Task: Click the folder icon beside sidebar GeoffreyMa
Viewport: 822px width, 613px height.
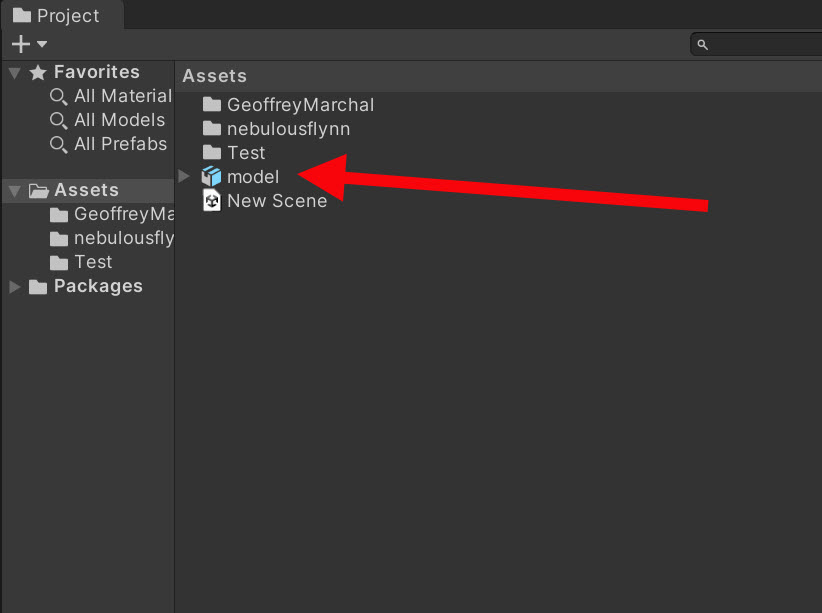Action: click(x=59, y=215)
